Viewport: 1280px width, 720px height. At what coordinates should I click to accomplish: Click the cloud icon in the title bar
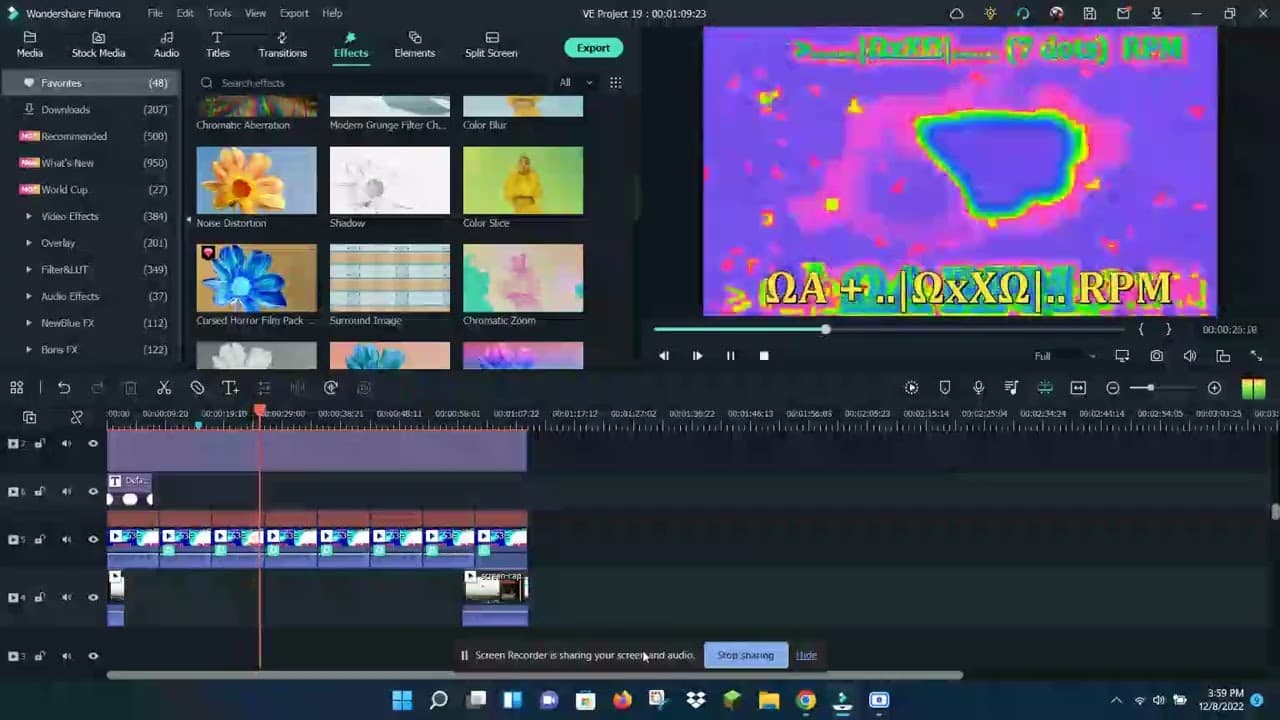pyautogui.click(x=957, y=14)
